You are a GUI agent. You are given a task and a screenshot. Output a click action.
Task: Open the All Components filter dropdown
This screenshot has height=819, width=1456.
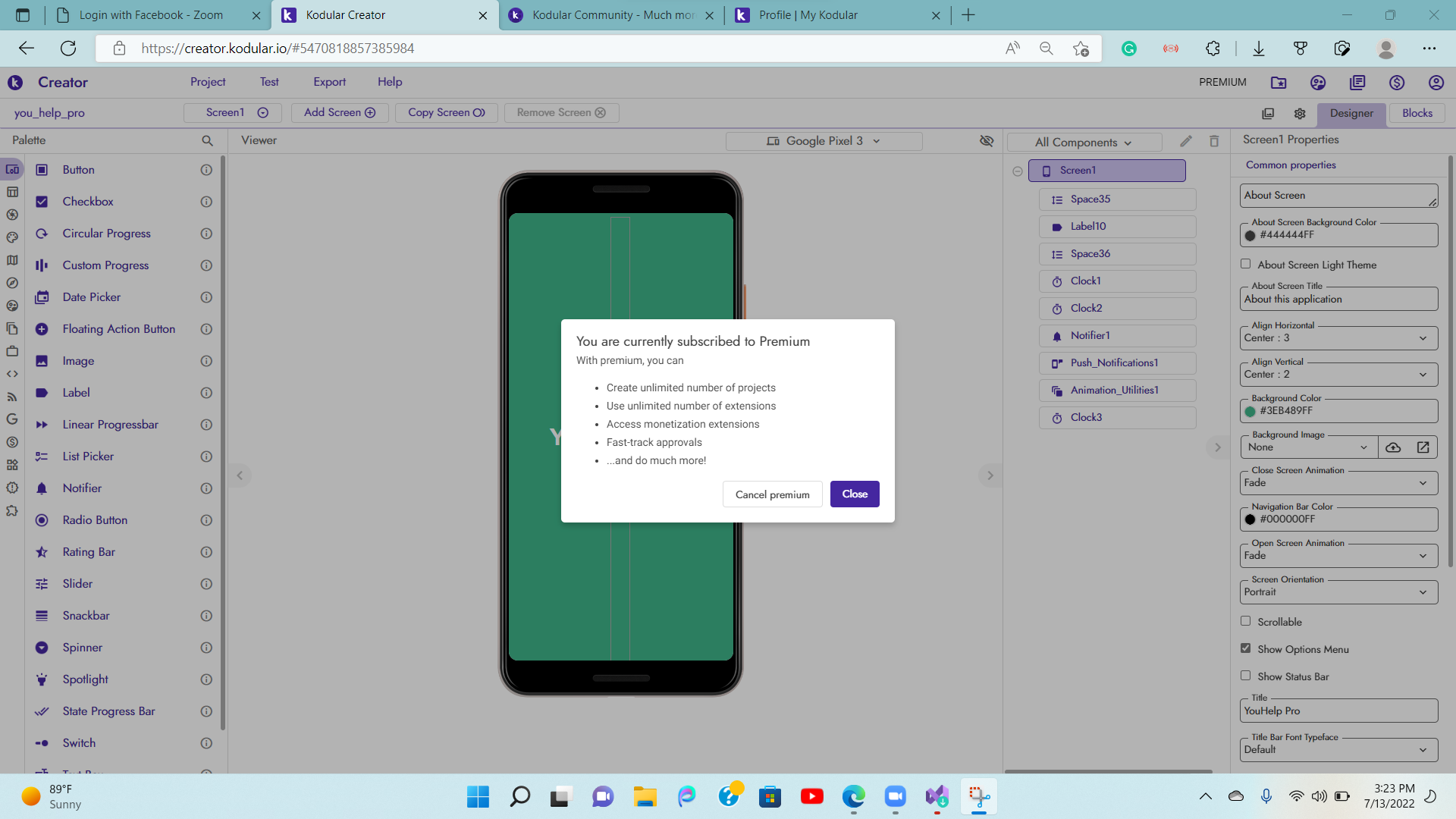tap(1084, 142)
